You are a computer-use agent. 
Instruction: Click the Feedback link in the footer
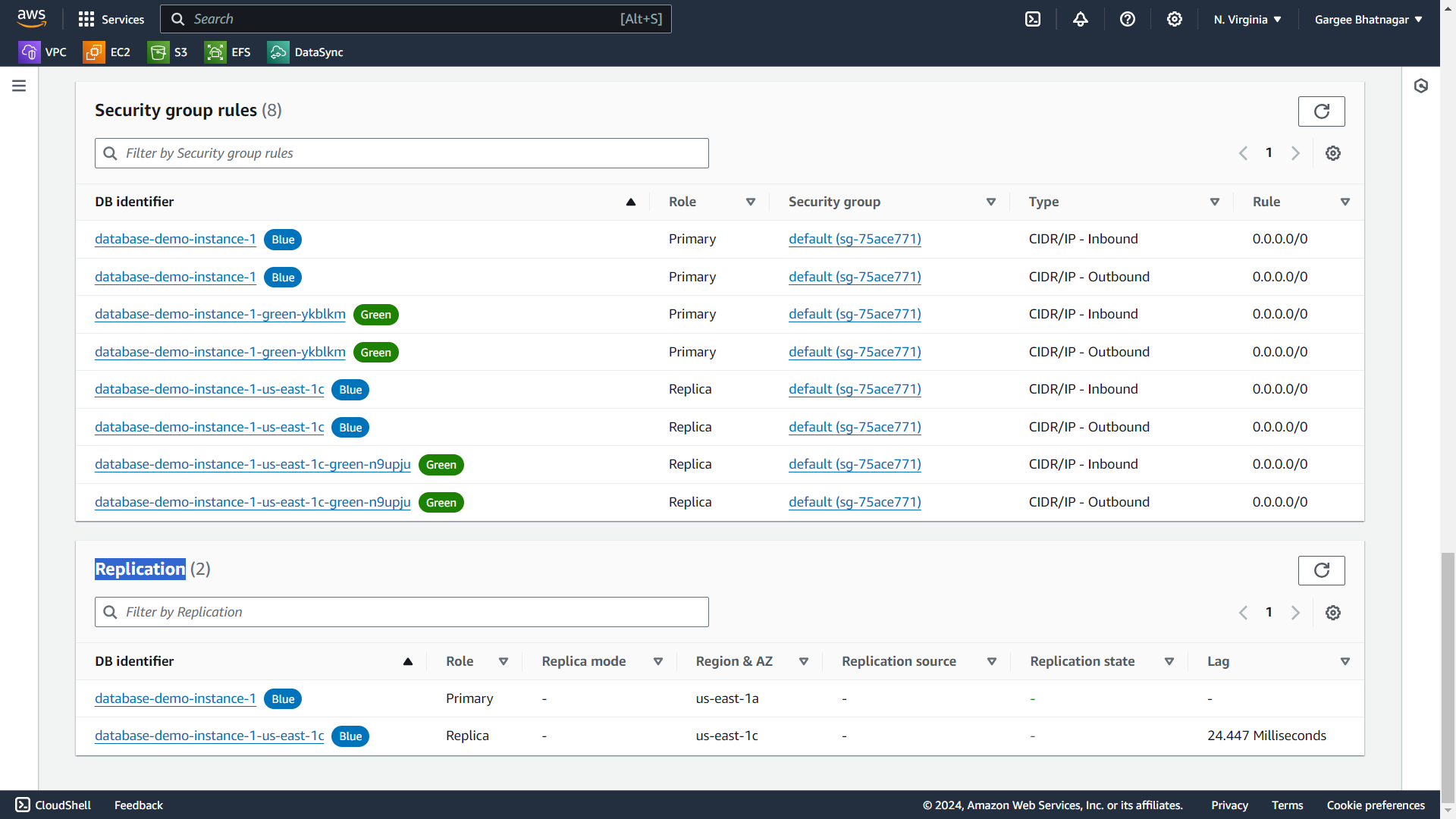click(x=138, y=805)
